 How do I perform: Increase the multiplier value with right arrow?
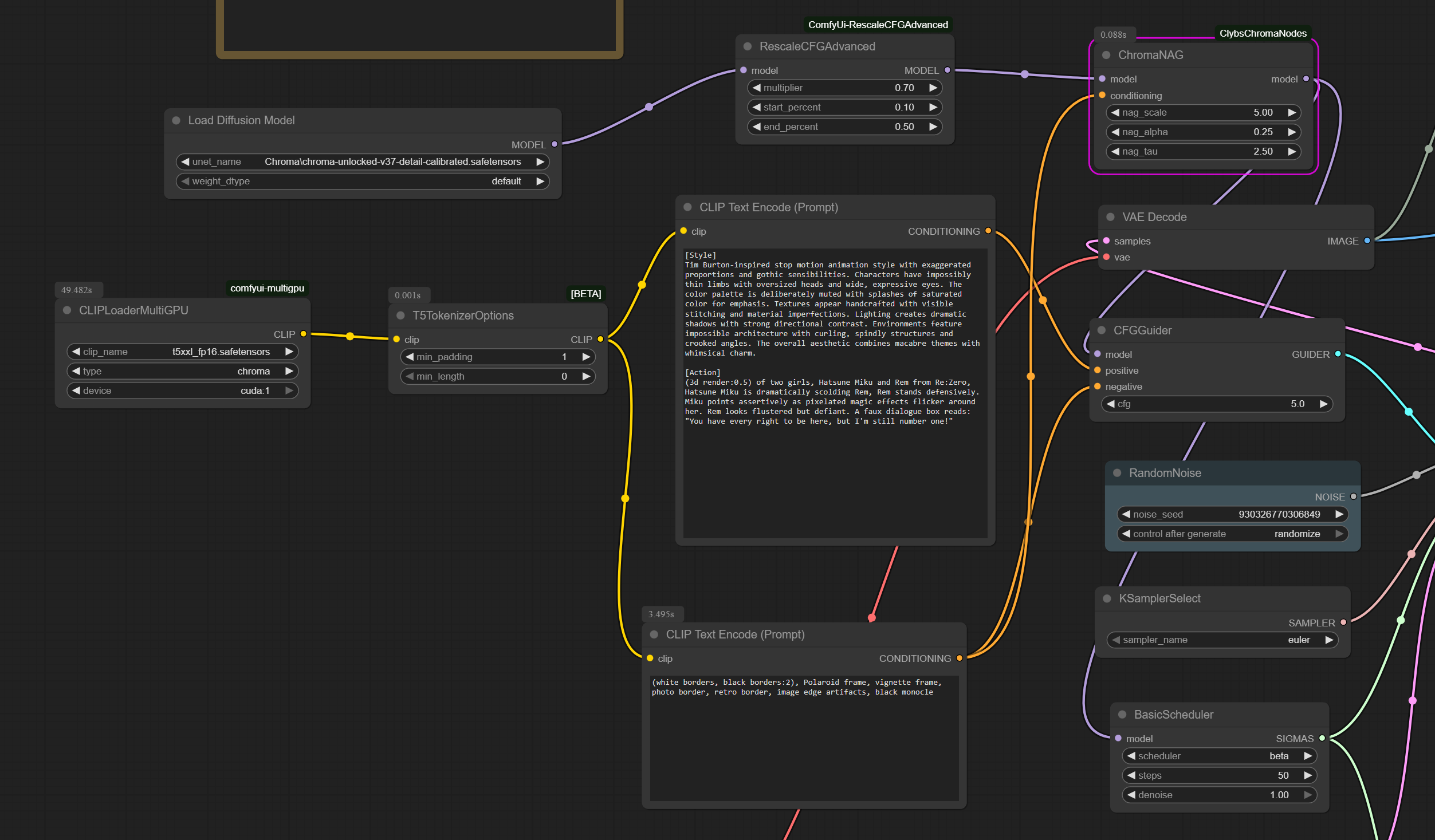[x=933, y=88]
